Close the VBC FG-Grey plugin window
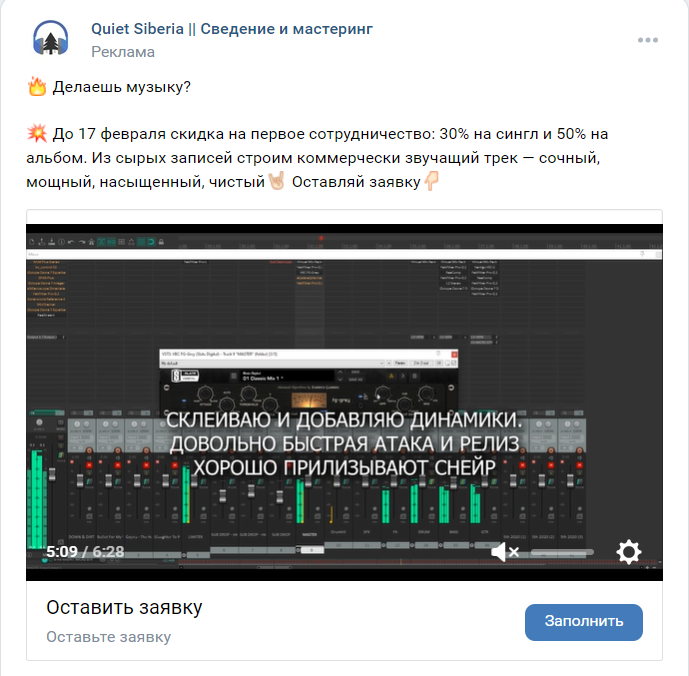This screenshot has height=676, width=689. coord(454,354)
